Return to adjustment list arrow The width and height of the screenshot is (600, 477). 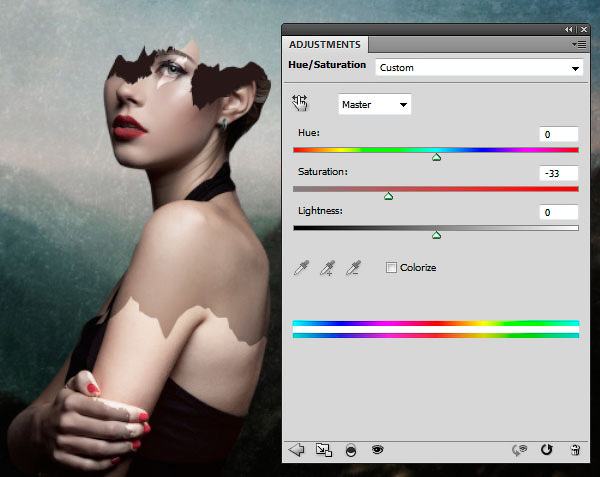[x=297, y=450]
